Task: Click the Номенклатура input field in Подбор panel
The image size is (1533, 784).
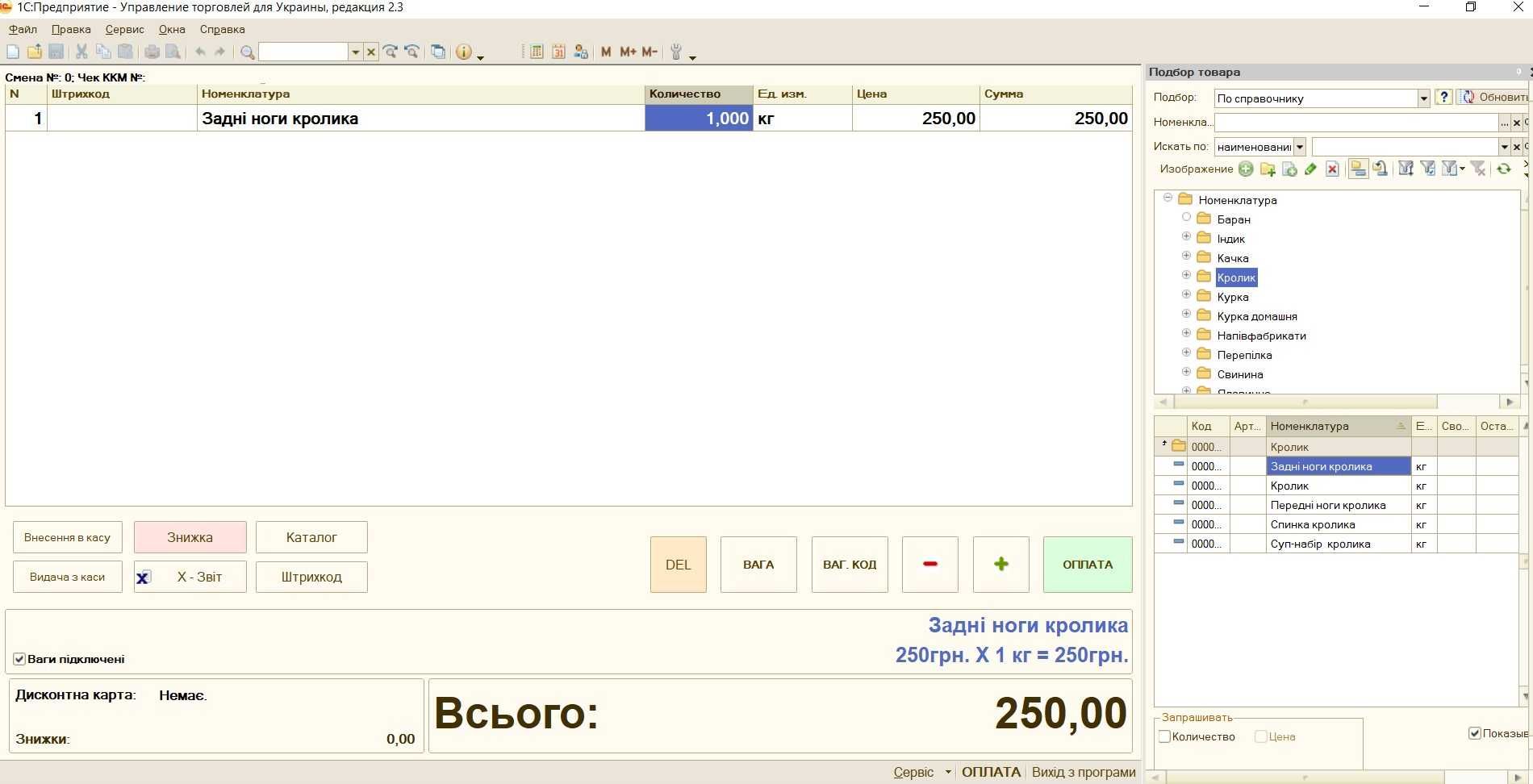Action: (x=1356, y=123)
